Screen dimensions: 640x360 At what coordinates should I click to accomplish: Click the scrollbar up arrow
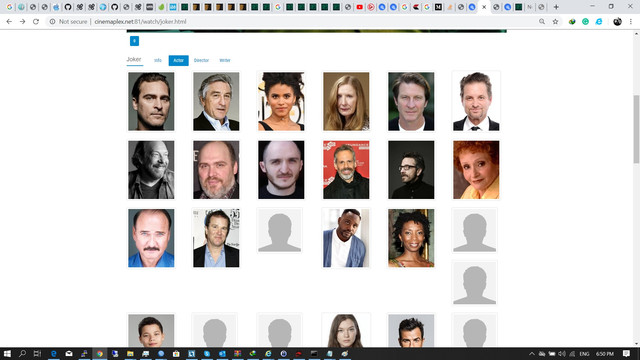[636, 33]
